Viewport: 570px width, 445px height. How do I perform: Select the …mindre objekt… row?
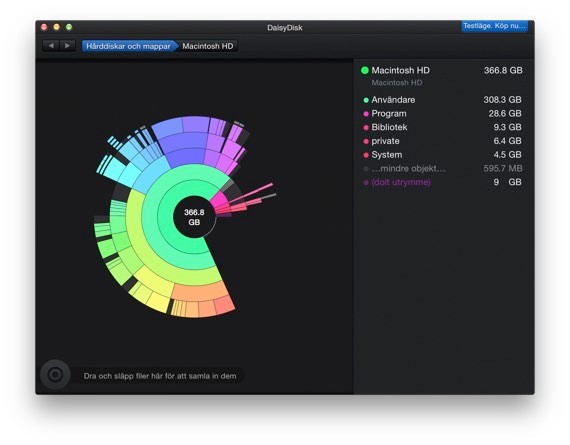442,169
